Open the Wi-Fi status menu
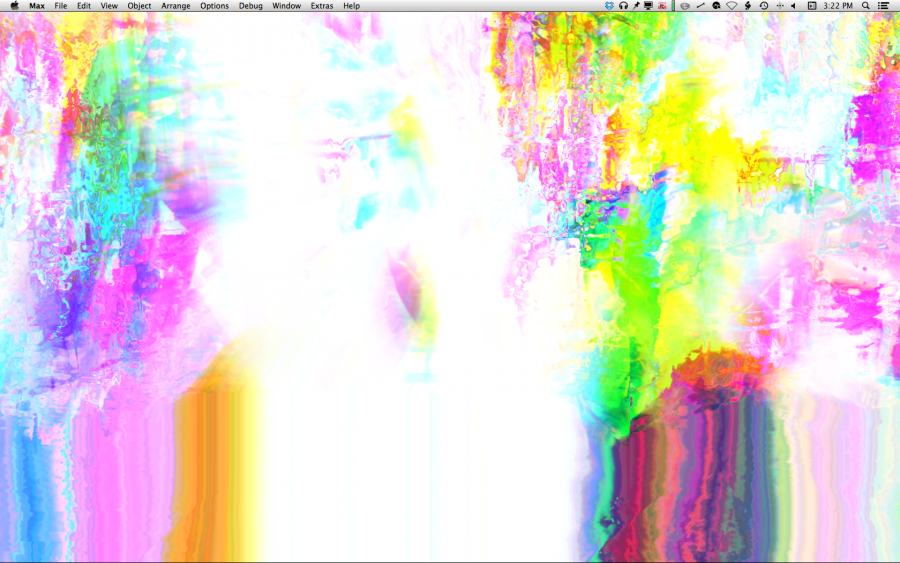The image size is (900, 563). click(x=732, y=6)
